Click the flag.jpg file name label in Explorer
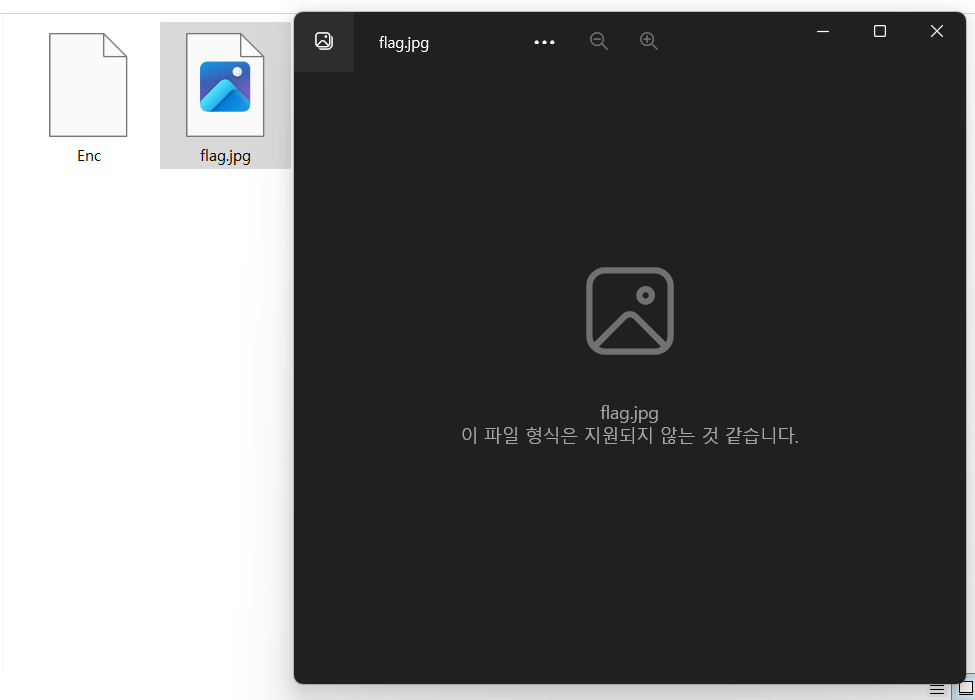The image size is (975, 700). coord(225,156)
